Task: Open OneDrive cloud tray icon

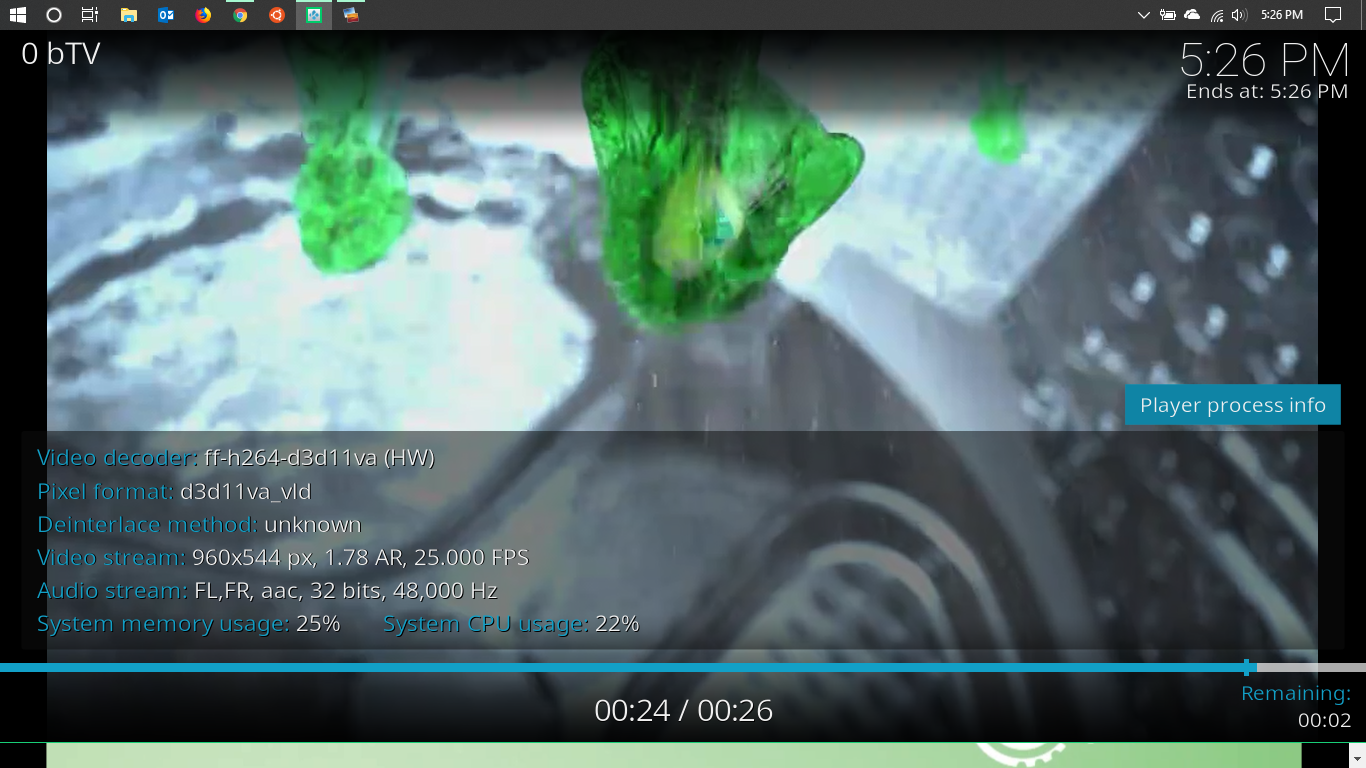Action: click(x=1192, y=15)
